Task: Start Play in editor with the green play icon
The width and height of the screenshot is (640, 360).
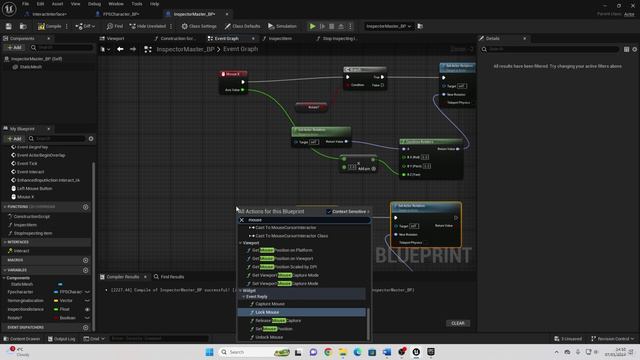Action: pyautogui.click(x=312, y=26)
